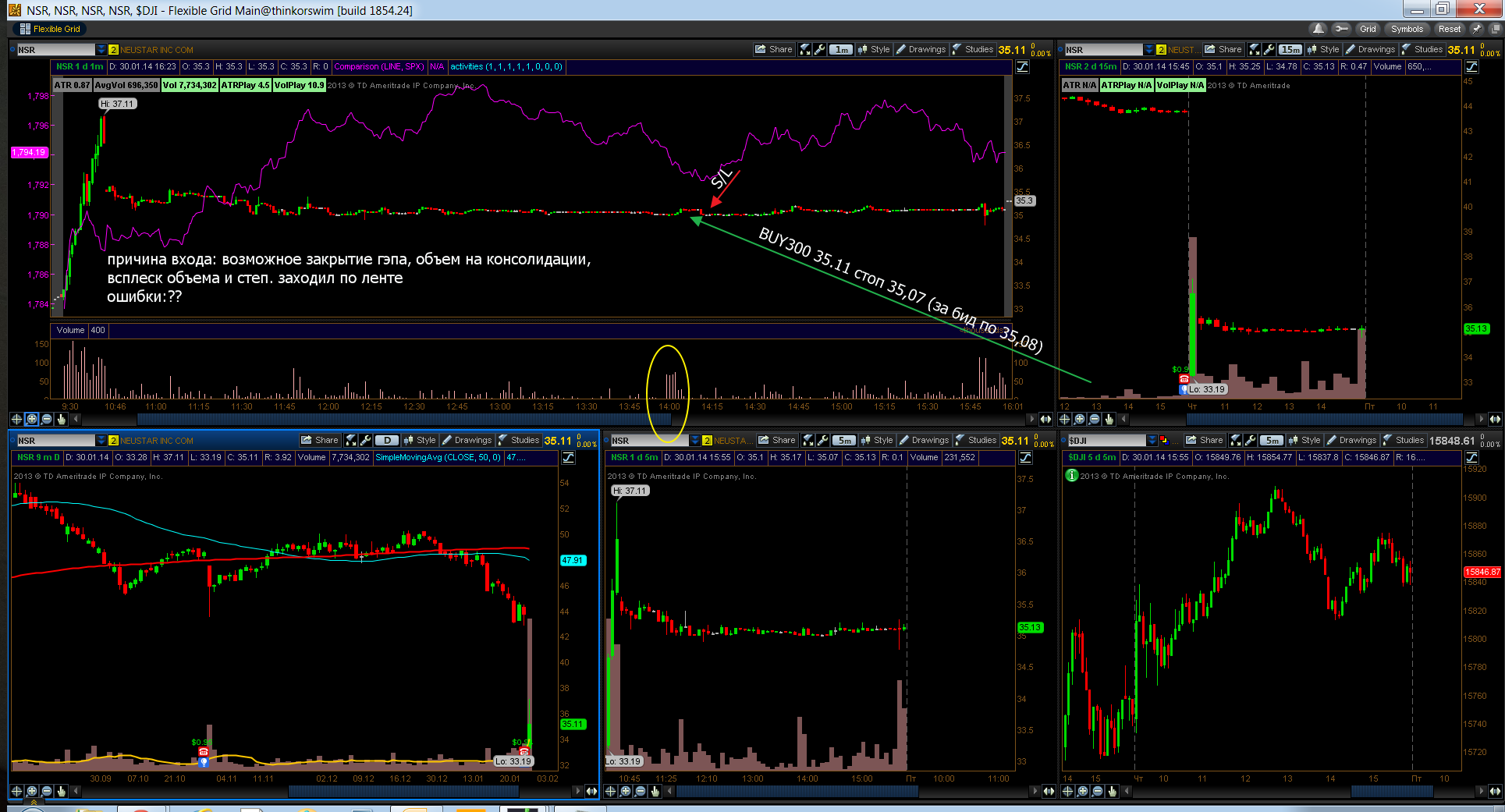This screenshot has height=812, width=1505.
Task: Open symbol dropdown arrow in $DJI chart
Action: [1152, 441]
